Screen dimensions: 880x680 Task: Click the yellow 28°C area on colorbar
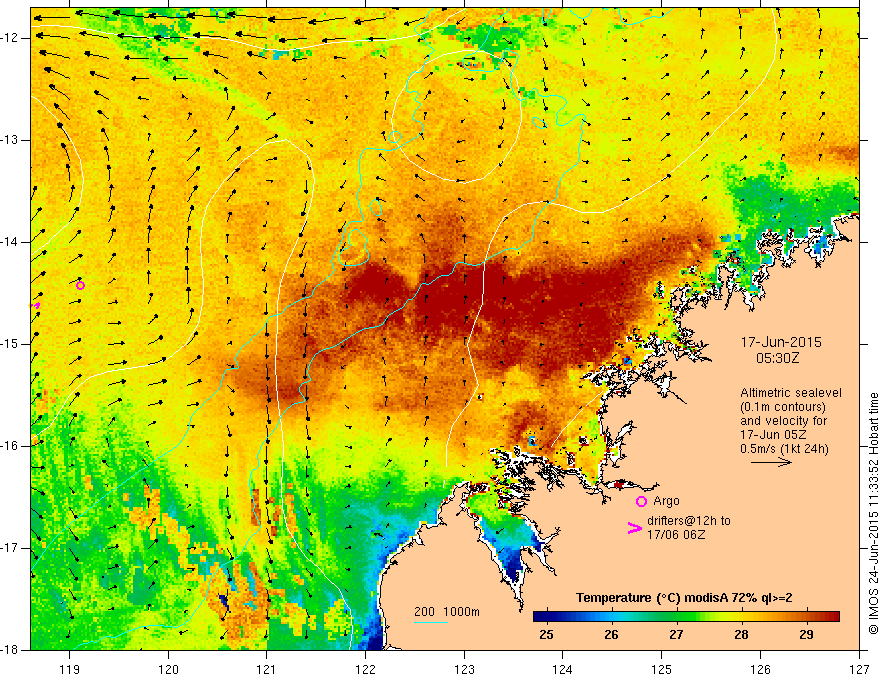[741, 617]
